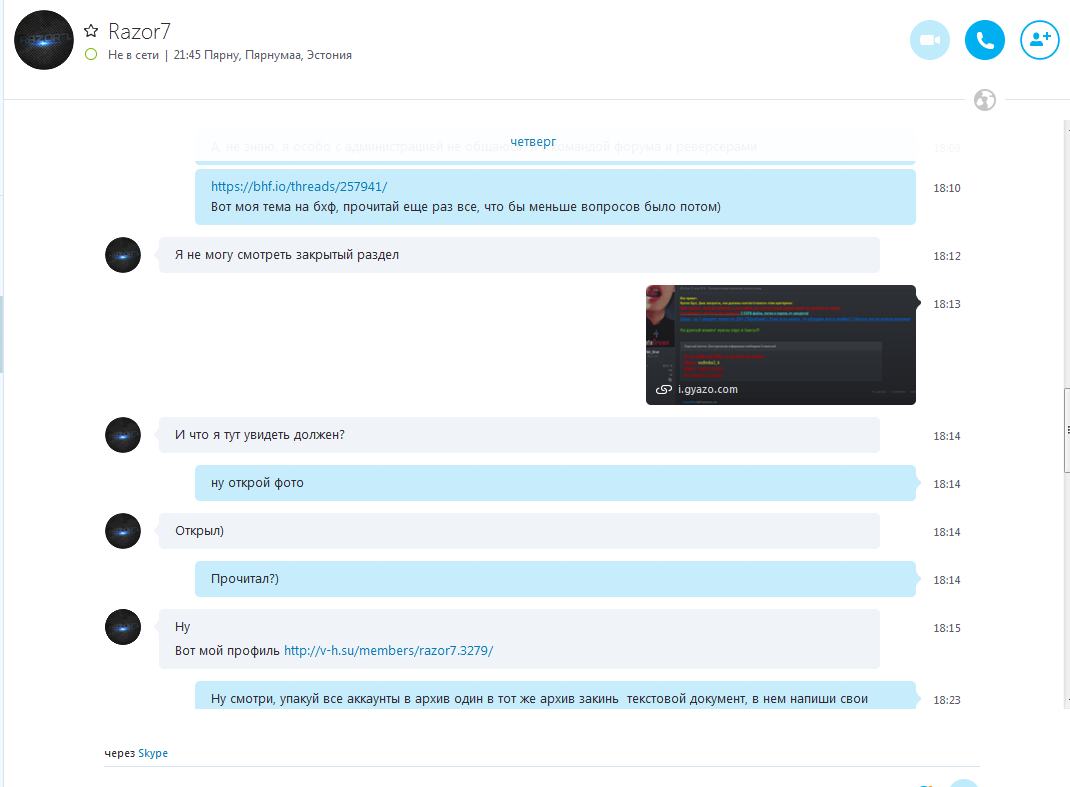
Task: Open the i.gyazo.com image preview
Action: (781, 345)
